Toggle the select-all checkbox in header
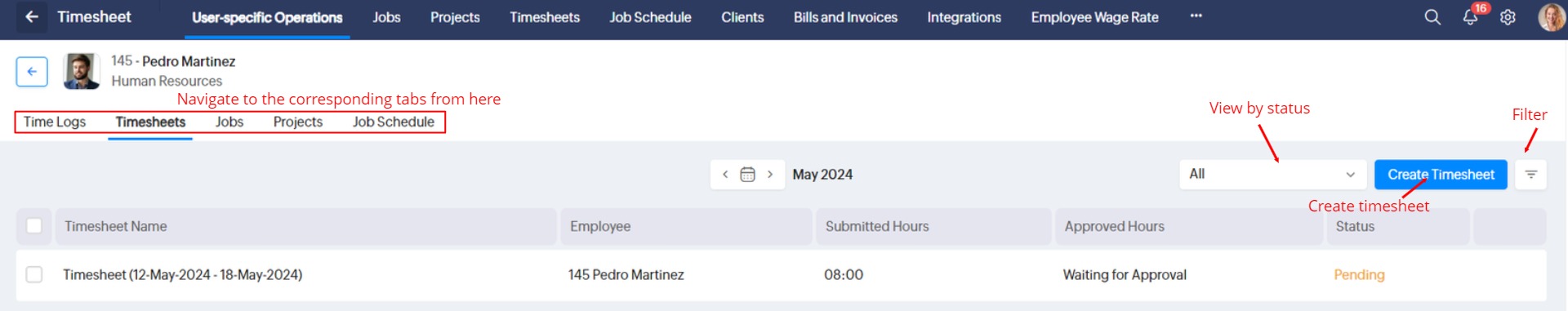 pyautogui.click(x=34, y=225)
